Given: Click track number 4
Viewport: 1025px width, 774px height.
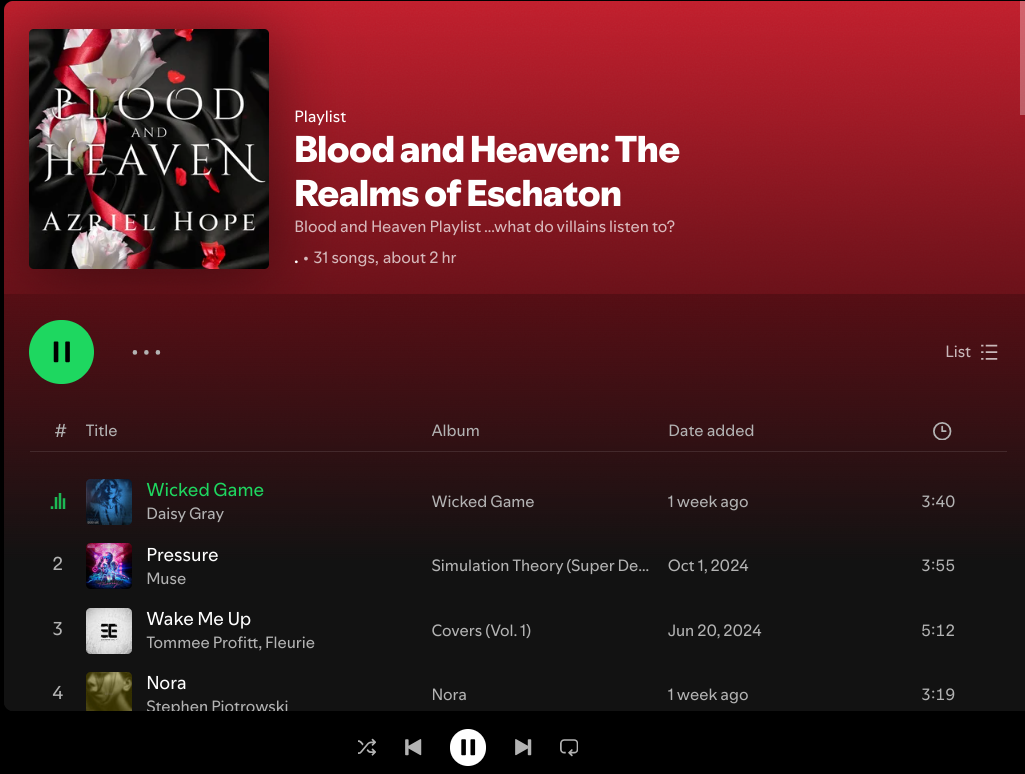Looking at the screenshot, I should [58, 692].
